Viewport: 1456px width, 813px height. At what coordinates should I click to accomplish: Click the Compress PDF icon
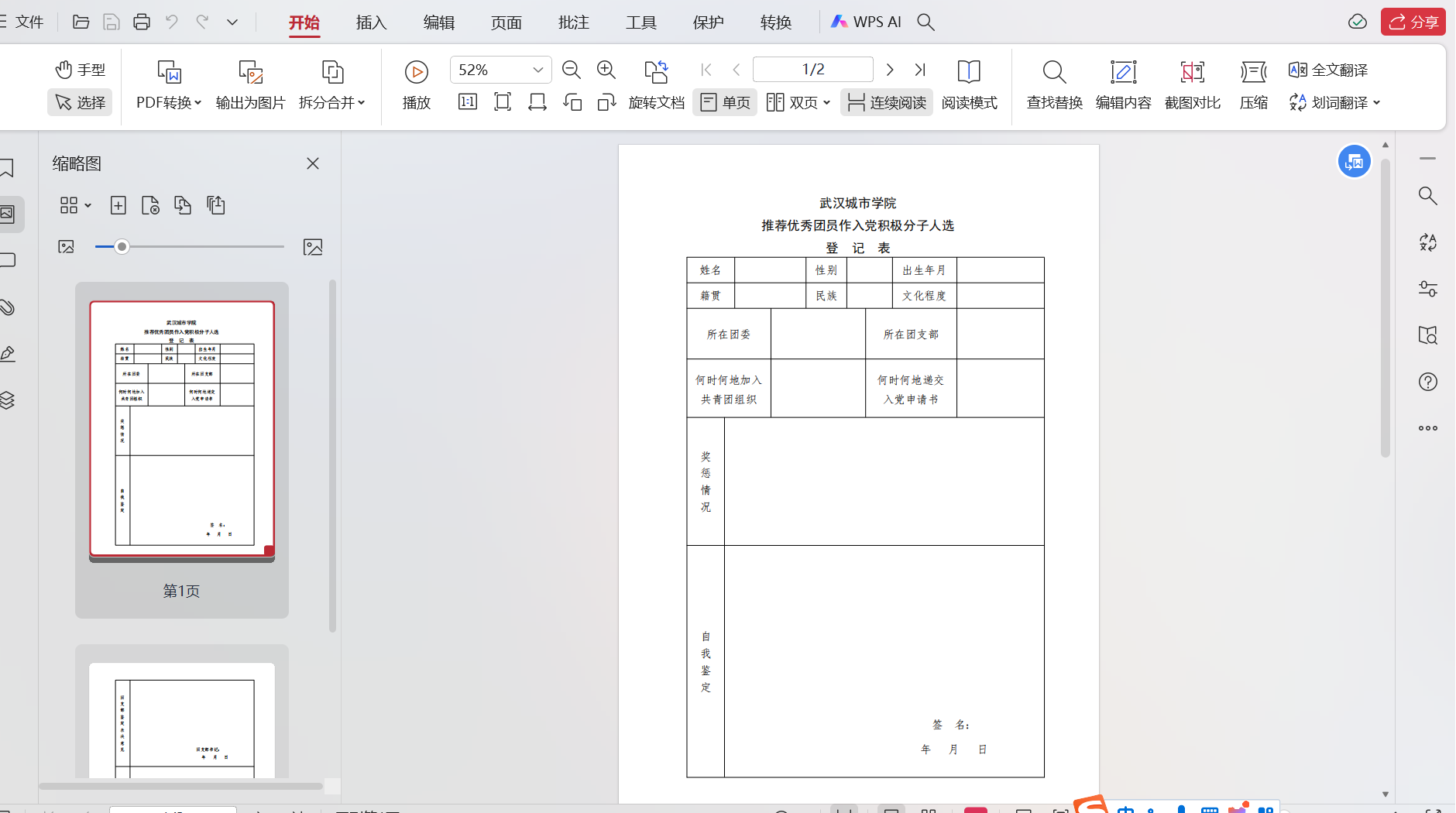[1252, 73]
